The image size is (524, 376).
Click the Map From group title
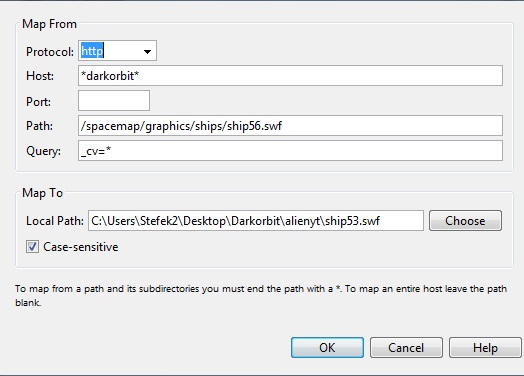point(49,24)
